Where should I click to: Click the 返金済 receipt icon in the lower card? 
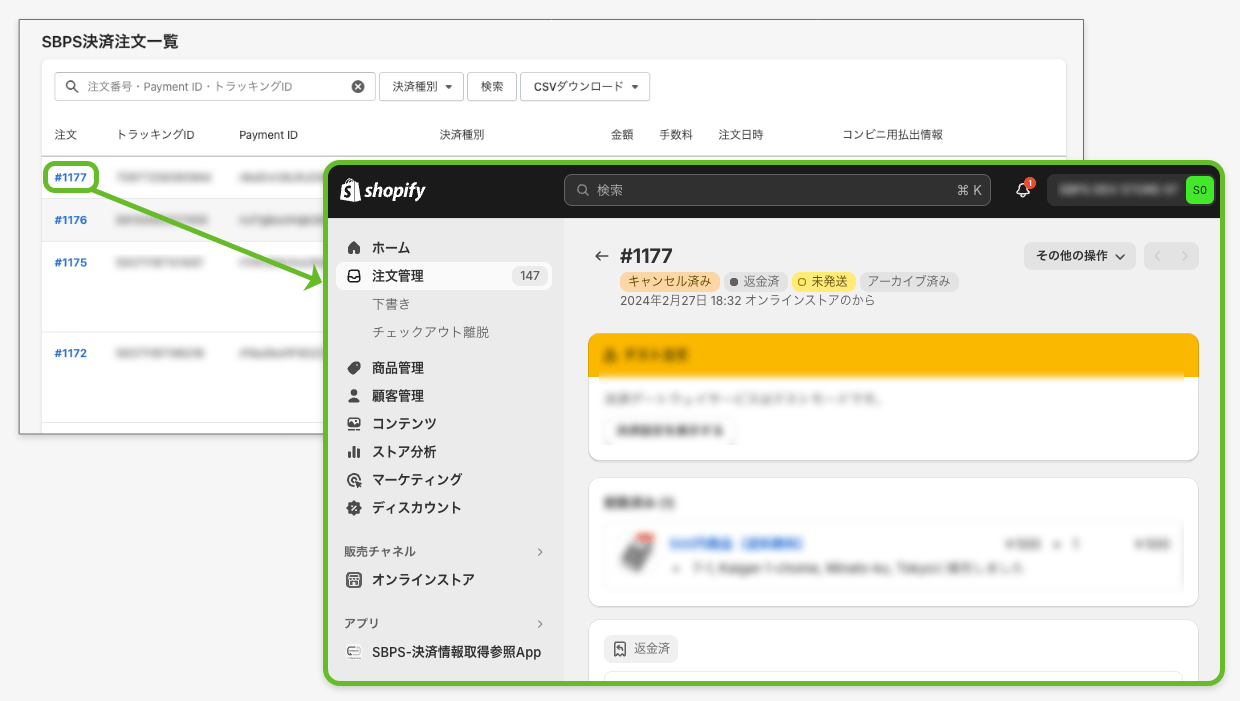[x=620, y=649]
